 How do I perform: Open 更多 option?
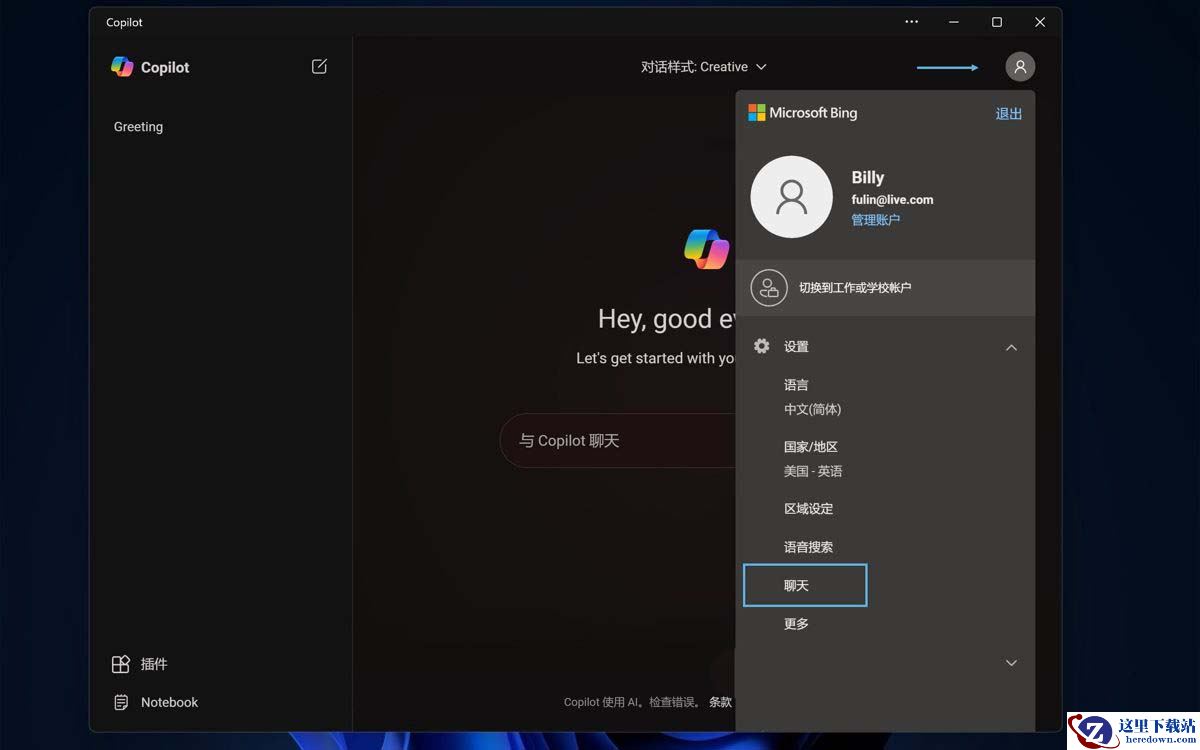(797, 624)
